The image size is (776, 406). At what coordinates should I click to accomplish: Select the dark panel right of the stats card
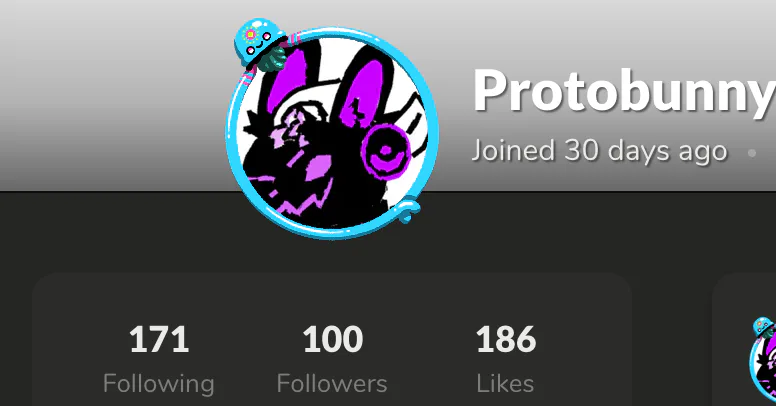(x=745, y=297)
